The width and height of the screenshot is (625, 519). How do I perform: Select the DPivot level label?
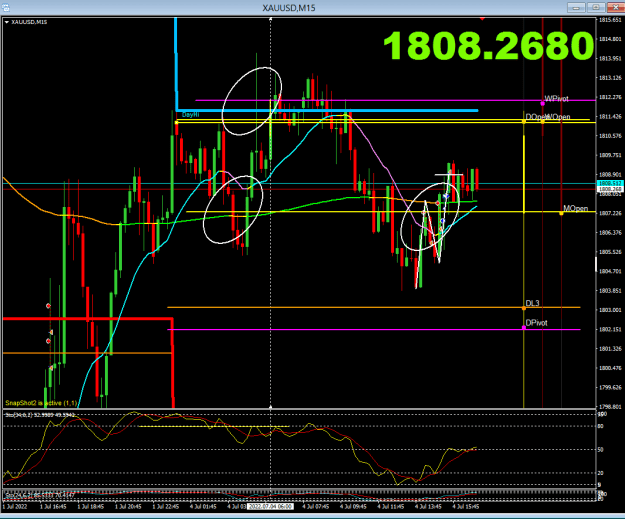[x=536, y=323]
